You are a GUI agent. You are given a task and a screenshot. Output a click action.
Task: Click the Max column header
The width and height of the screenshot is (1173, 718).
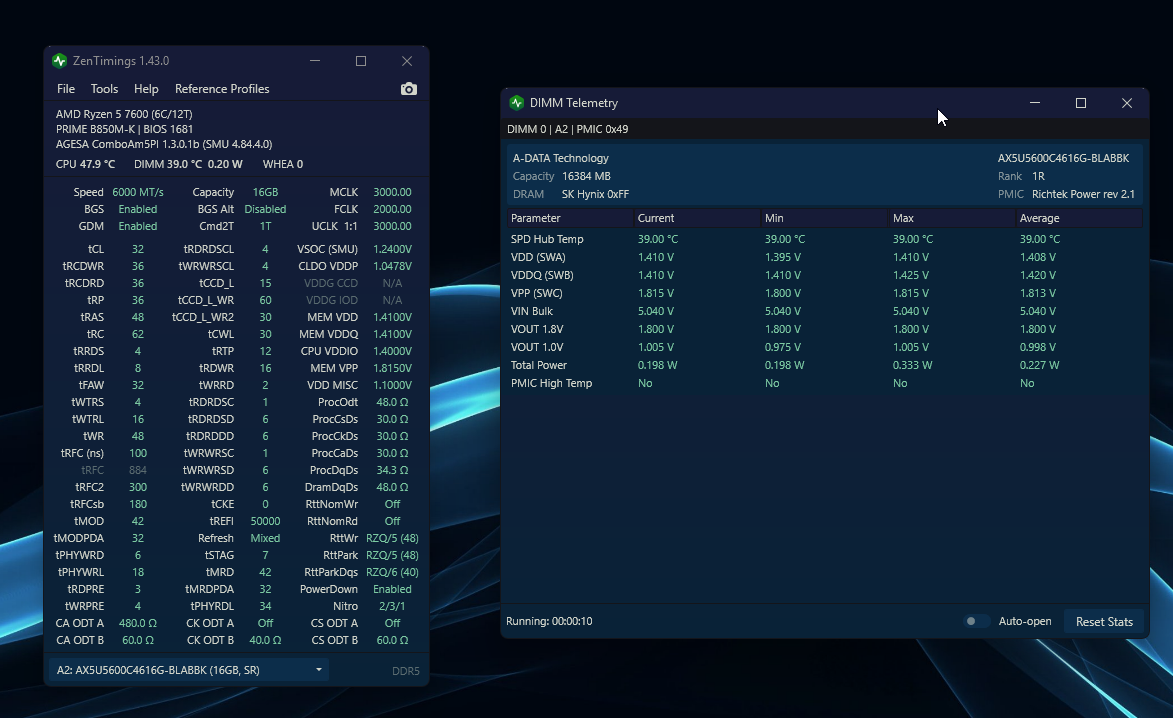[951, 218]
